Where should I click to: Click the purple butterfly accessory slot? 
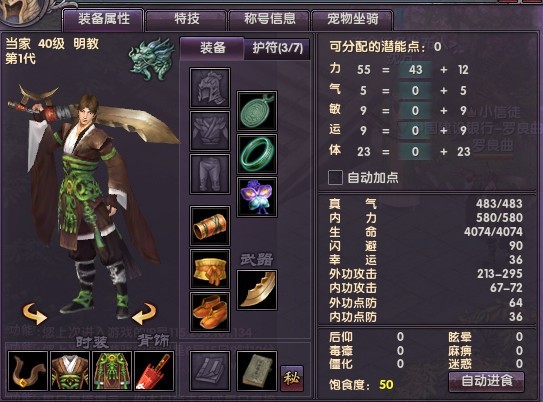pyautogui.click(x=257, y=197)
